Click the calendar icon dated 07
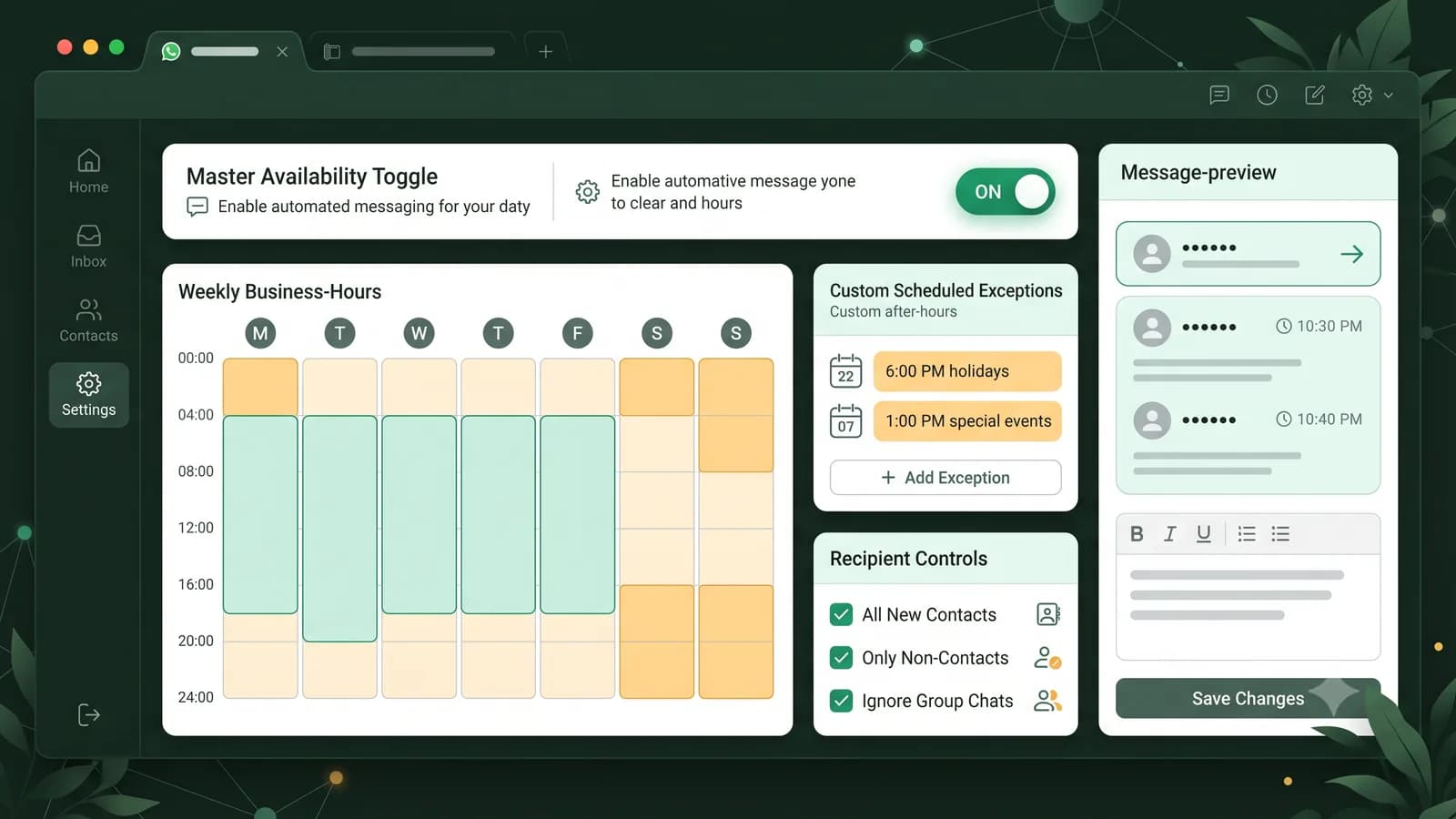This screenshot has width=1456, height=819. [845, 421]
